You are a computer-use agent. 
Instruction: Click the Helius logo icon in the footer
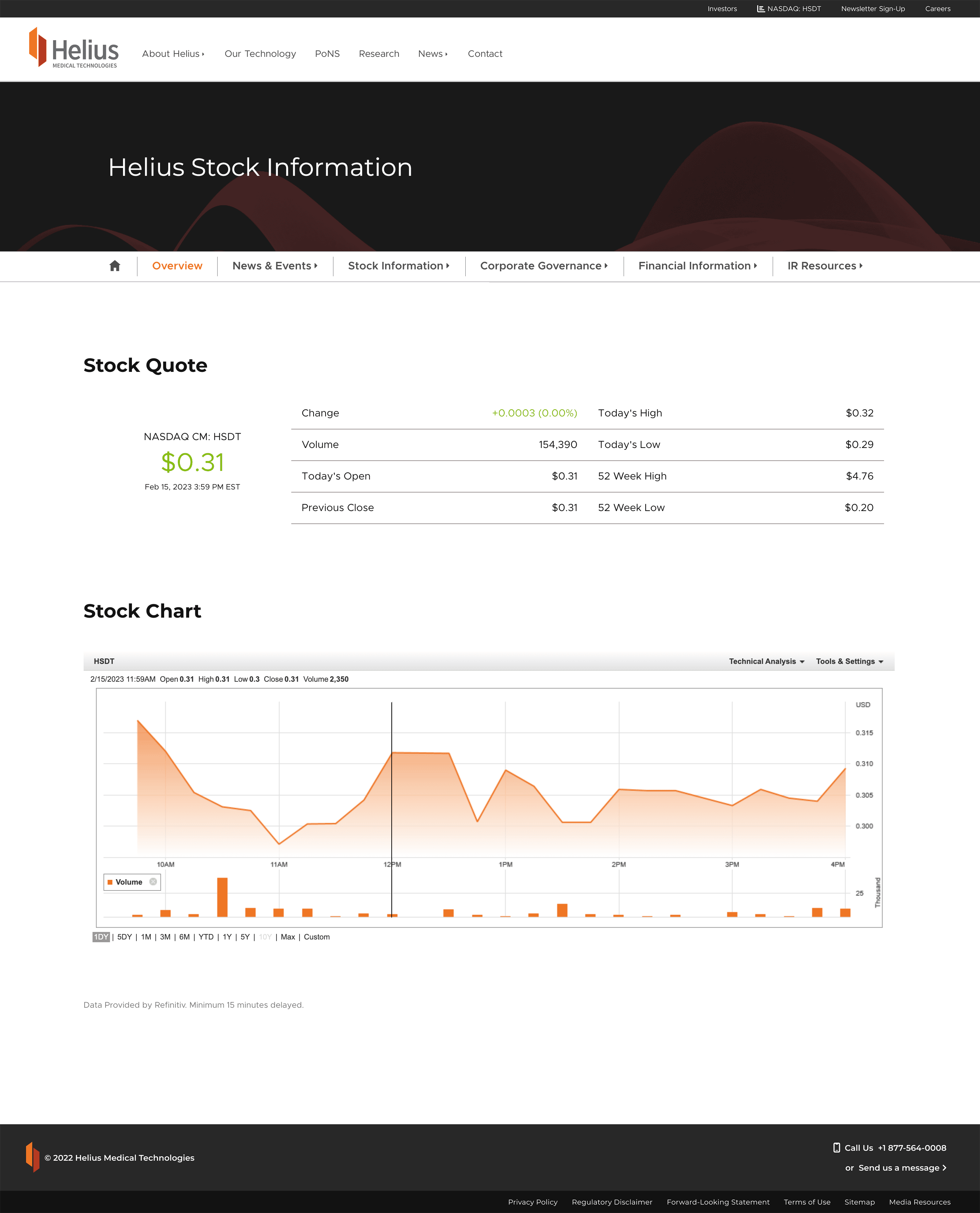[33, 1157]
